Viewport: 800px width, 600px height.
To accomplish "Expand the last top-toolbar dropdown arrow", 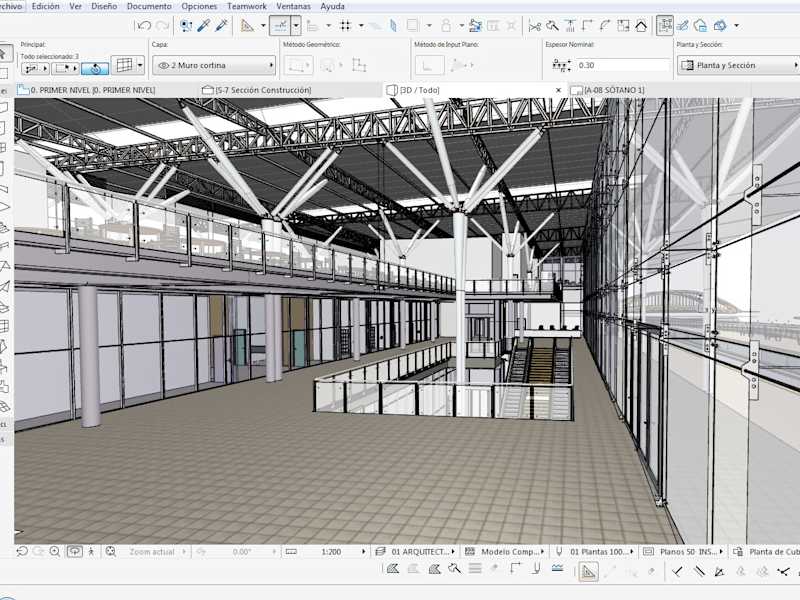I will pyautogui.click(x=736, y=26).
